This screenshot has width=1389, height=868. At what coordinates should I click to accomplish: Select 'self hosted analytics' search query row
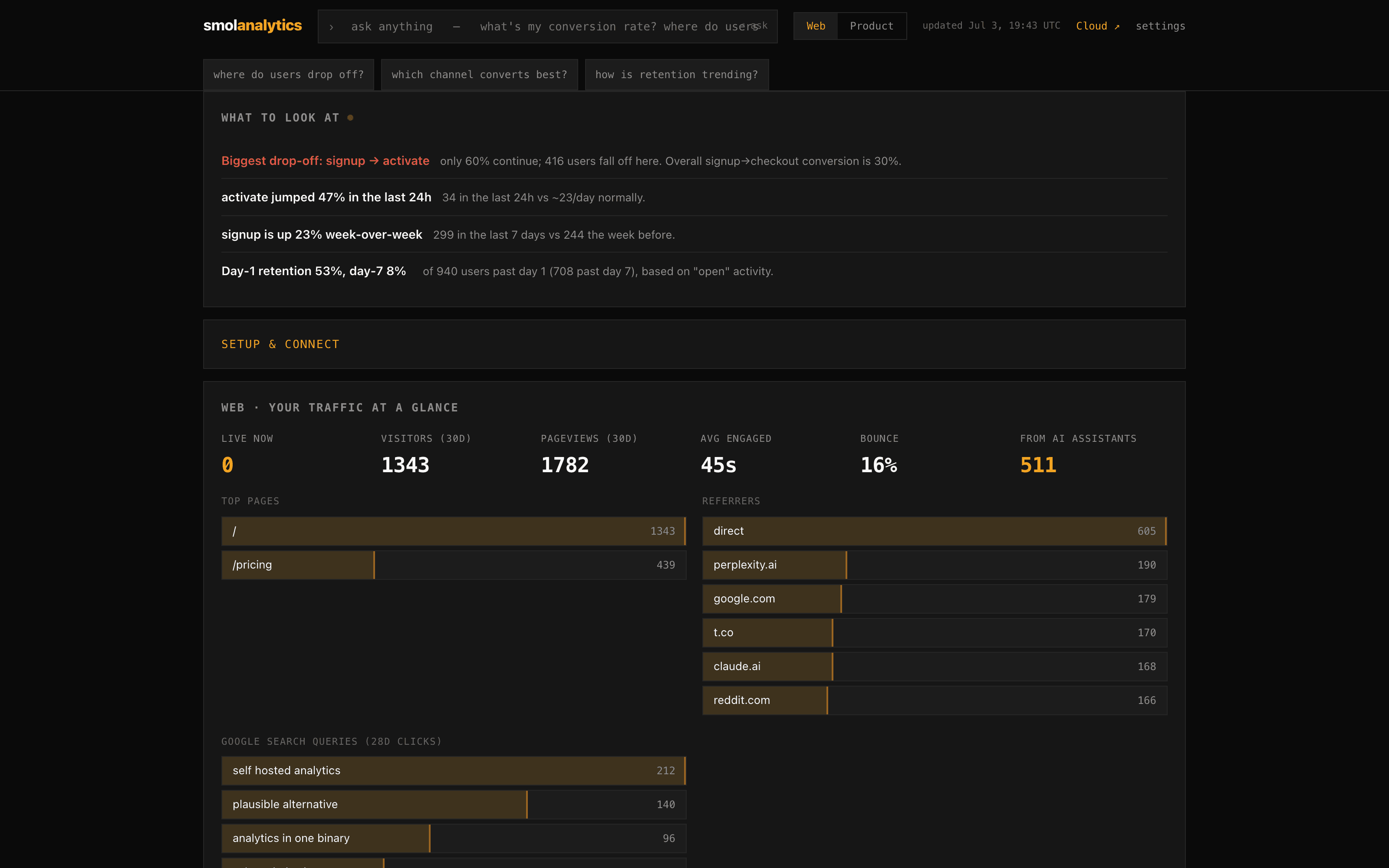click(454, 770)
